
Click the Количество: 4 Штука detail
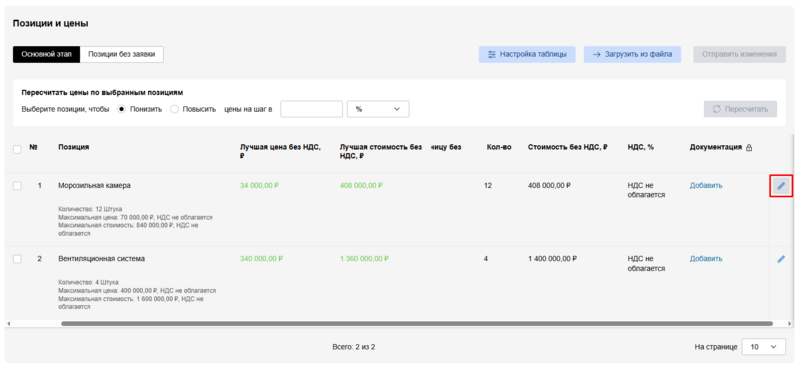click(x=88, y=282)
